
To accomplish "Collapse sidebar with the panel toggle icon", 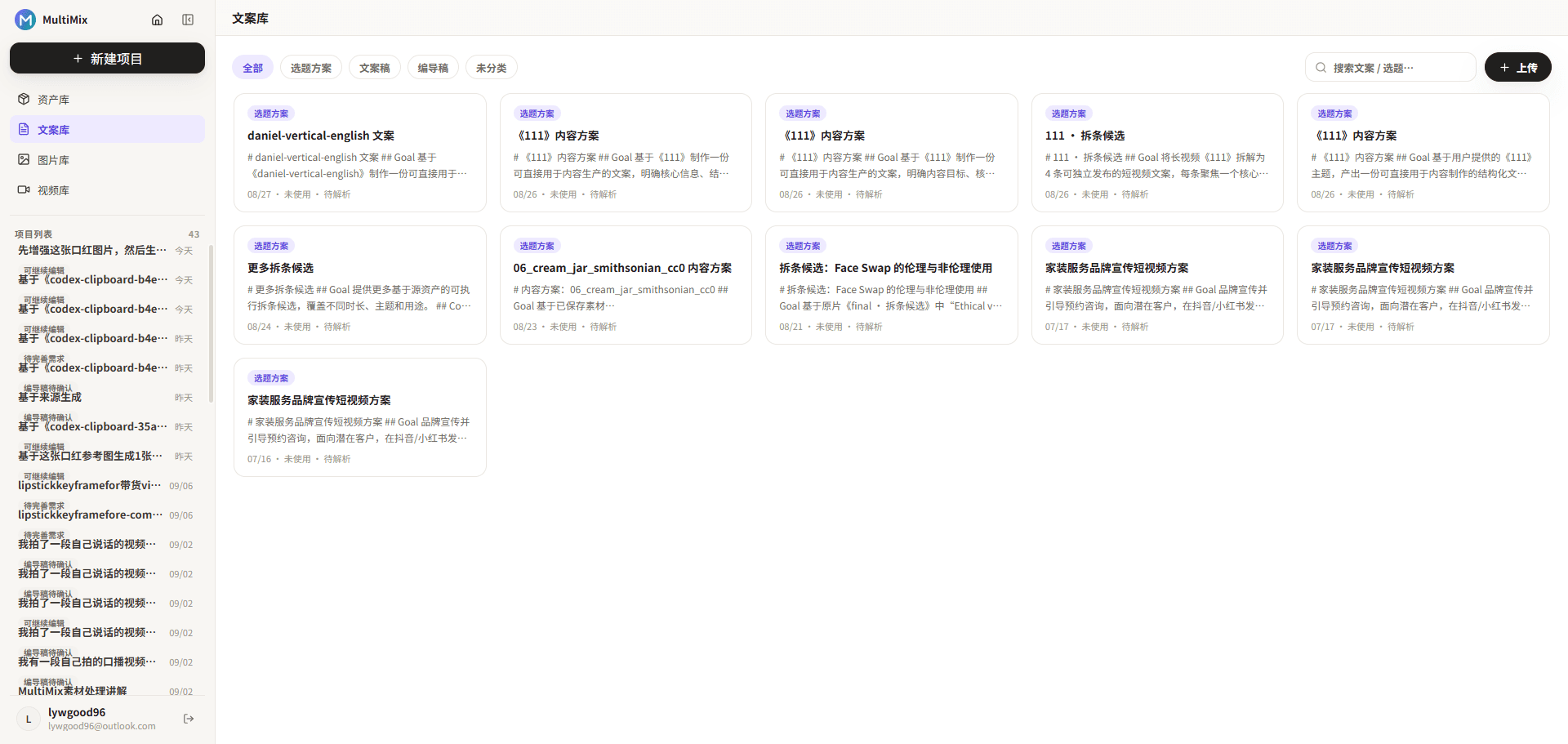I will tap(188, 20).
